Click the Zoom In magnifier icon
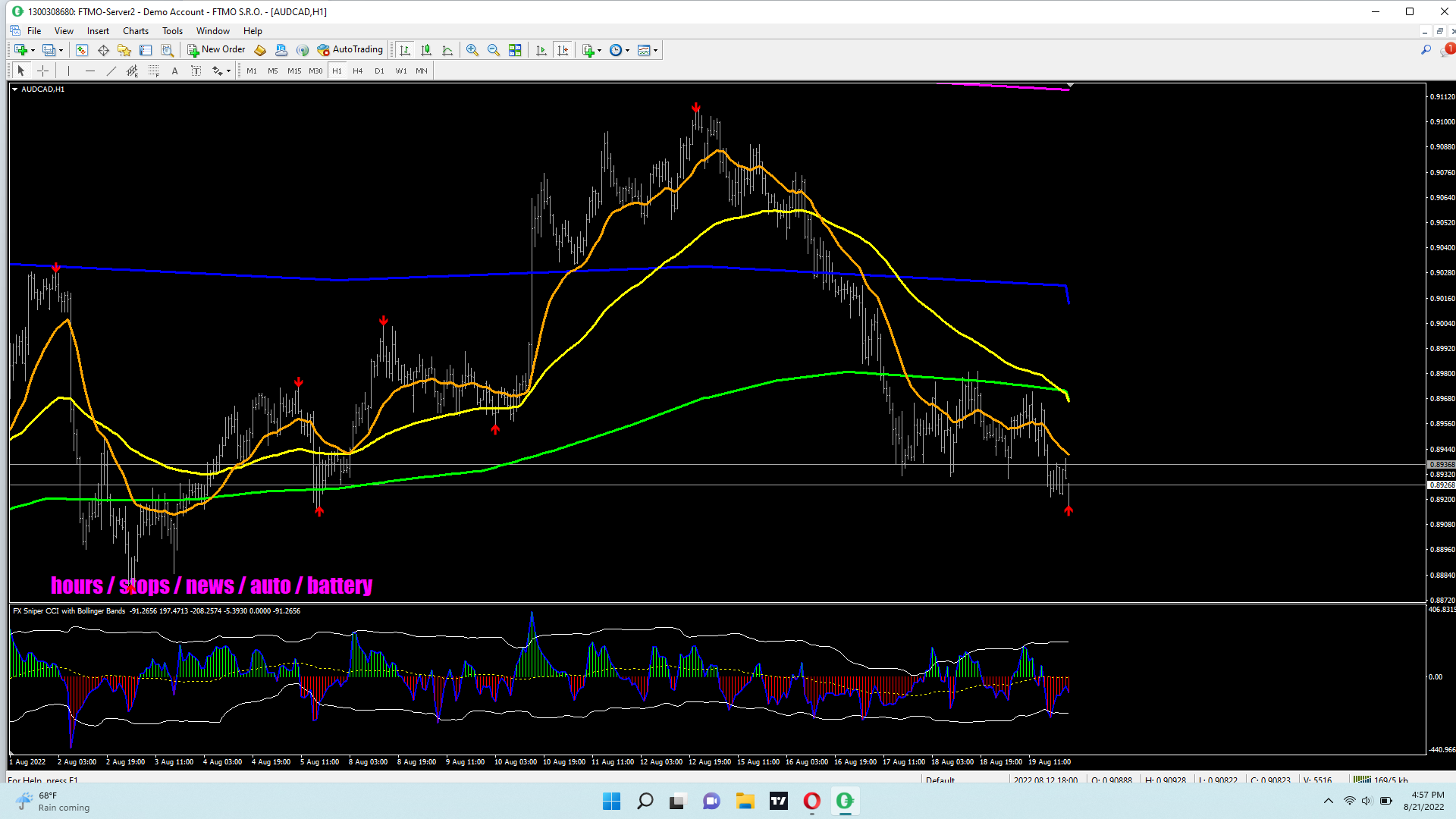This screenshot has height=819, width=1456. (x=472, y=50)
